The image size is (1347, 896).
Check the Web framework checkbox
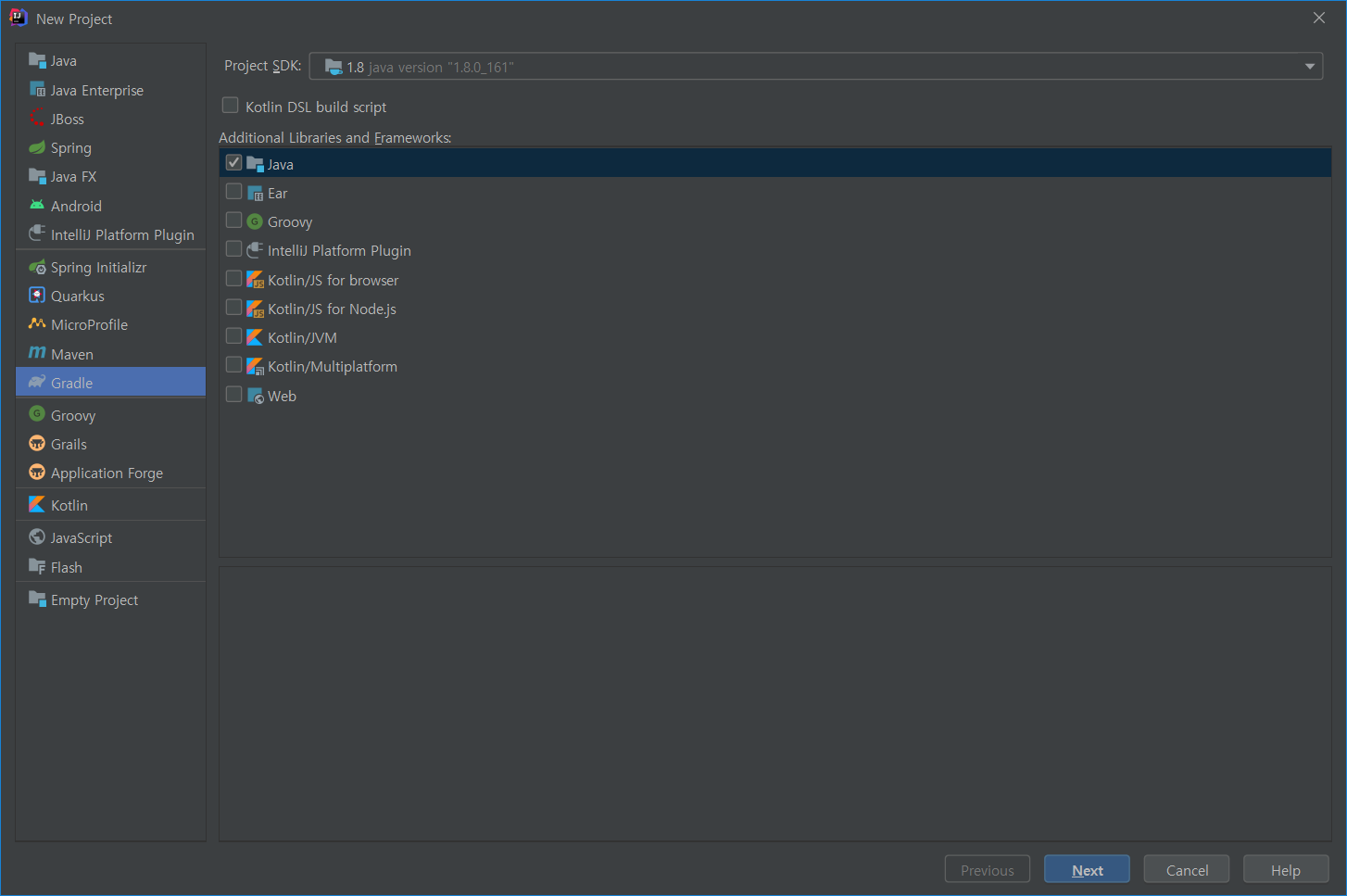coord(234,395)
